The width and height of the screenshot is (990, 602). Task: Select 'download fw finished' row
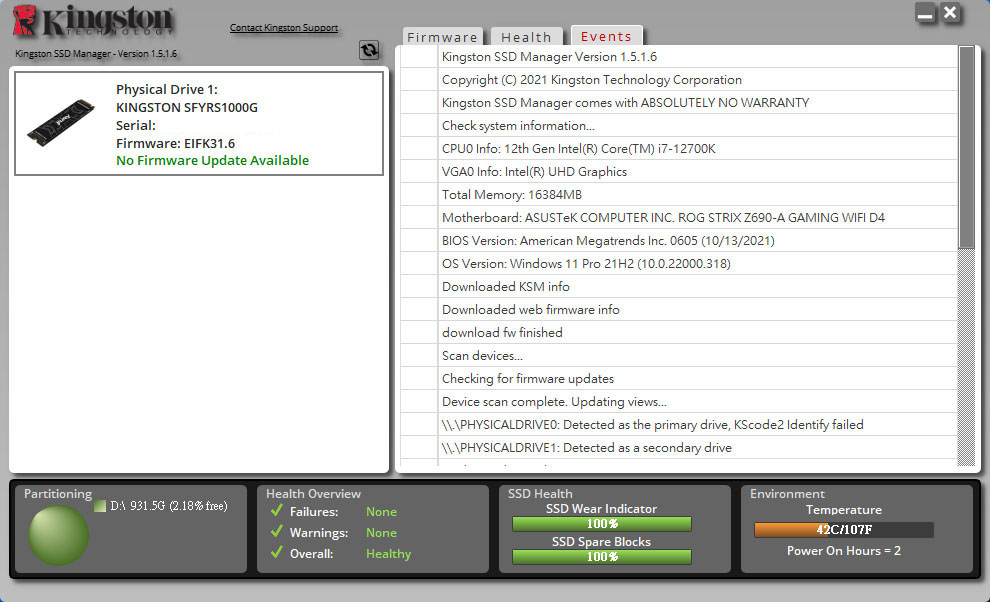click(679, 332)
